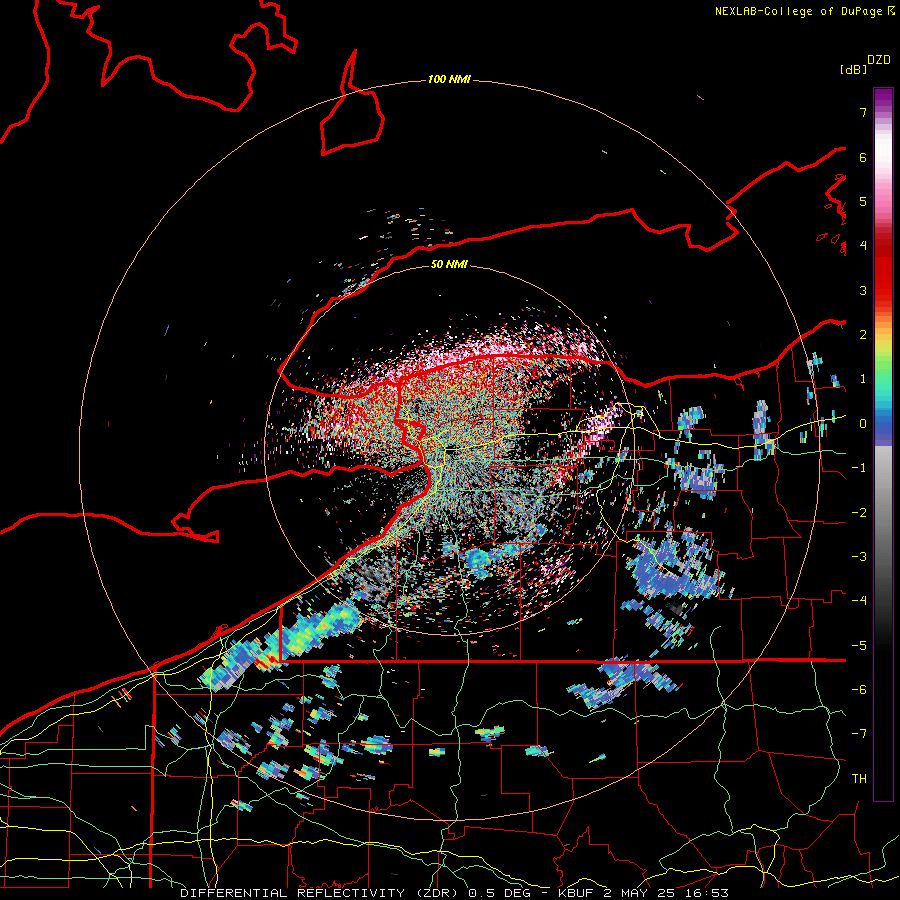Click the DZD legend title

878,60
